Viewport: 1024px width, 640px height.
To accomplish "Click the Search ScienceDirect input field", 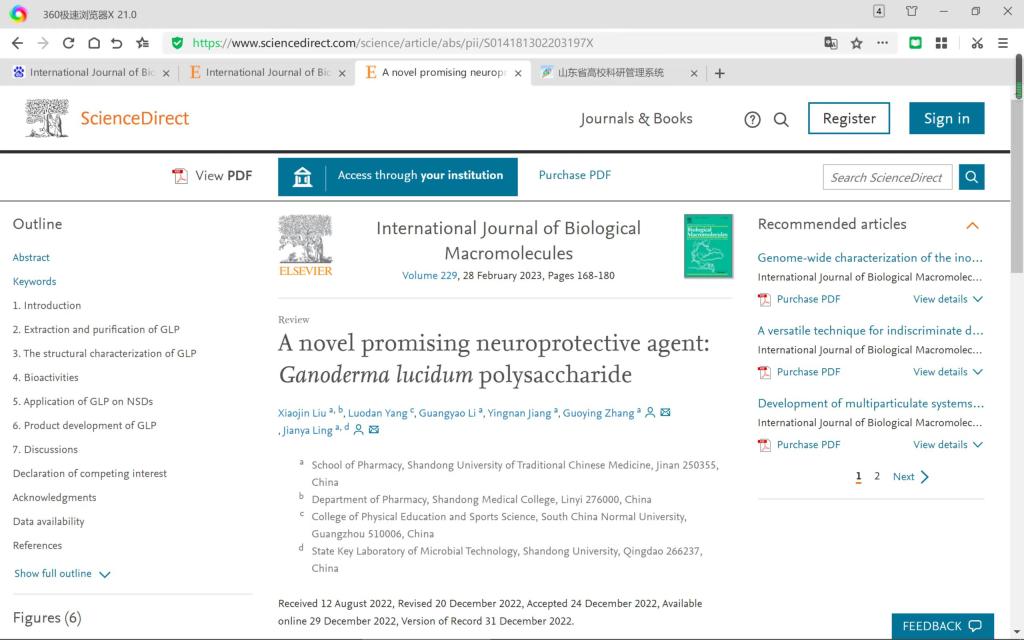I will tap(886, 177).
